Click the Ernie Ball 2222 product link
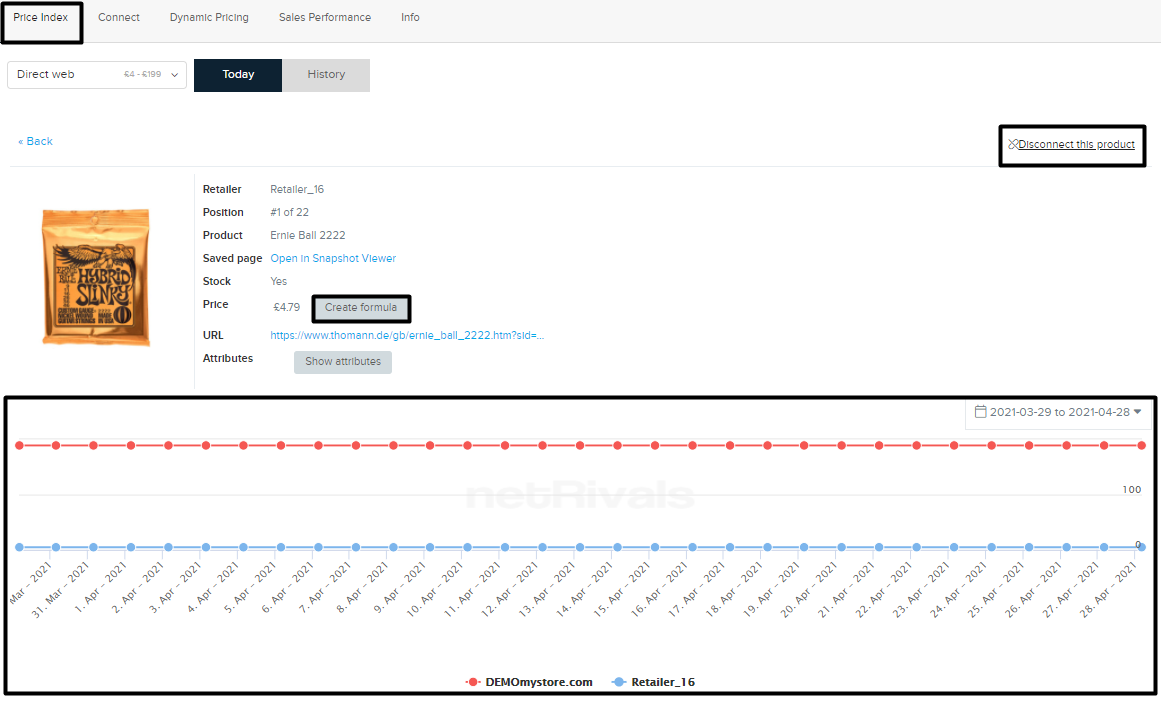 [308, 236]
